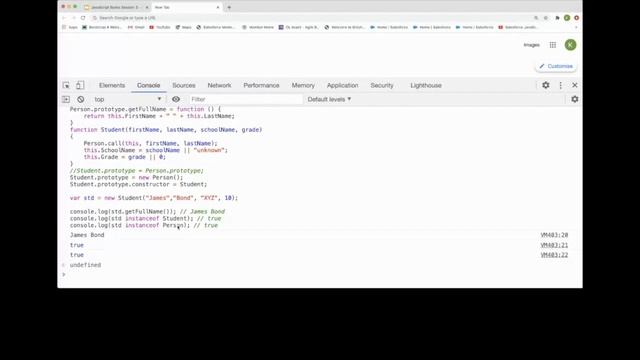This screenshot has height=360, width=640.
Task: Toggle the device toolbar icon
Action: click(x=80, y=85)
